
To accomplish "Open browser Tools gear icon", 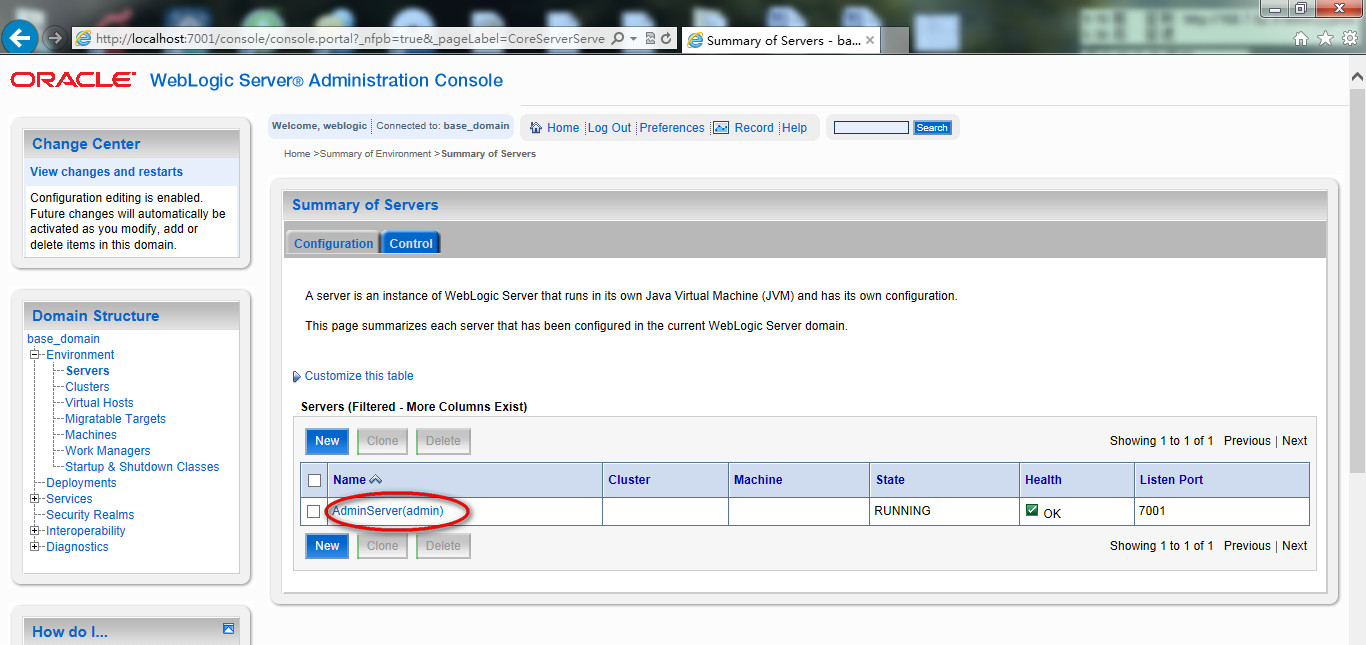I will [1349, 38].
